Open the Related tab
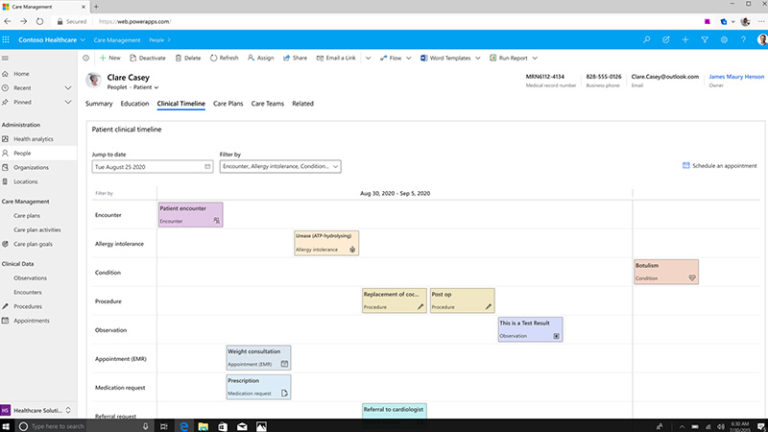768x432 pixels. click(303, 103)
